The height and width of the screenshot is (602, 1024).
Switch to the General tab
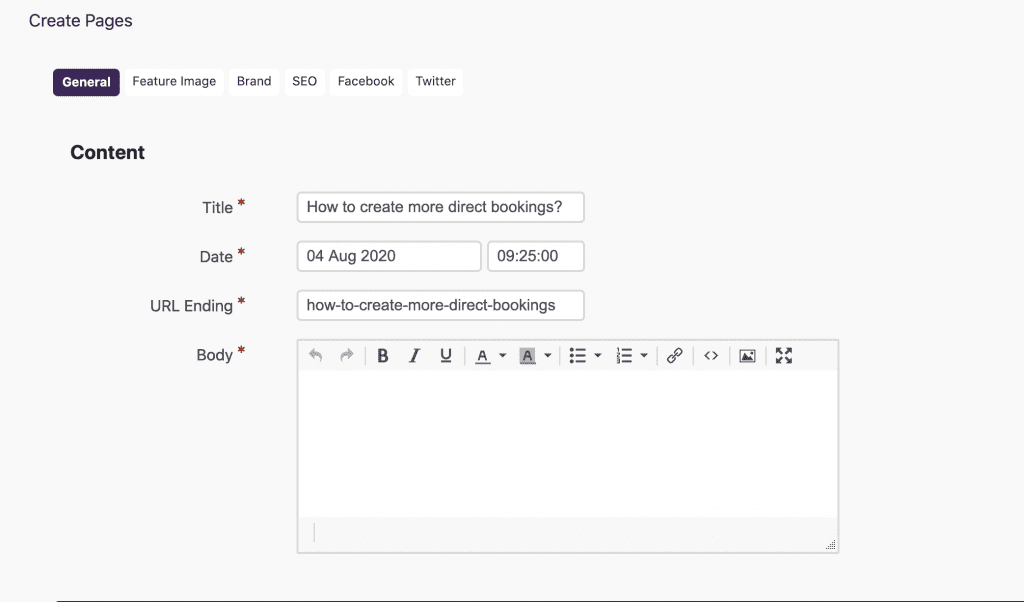coord(86,82)
